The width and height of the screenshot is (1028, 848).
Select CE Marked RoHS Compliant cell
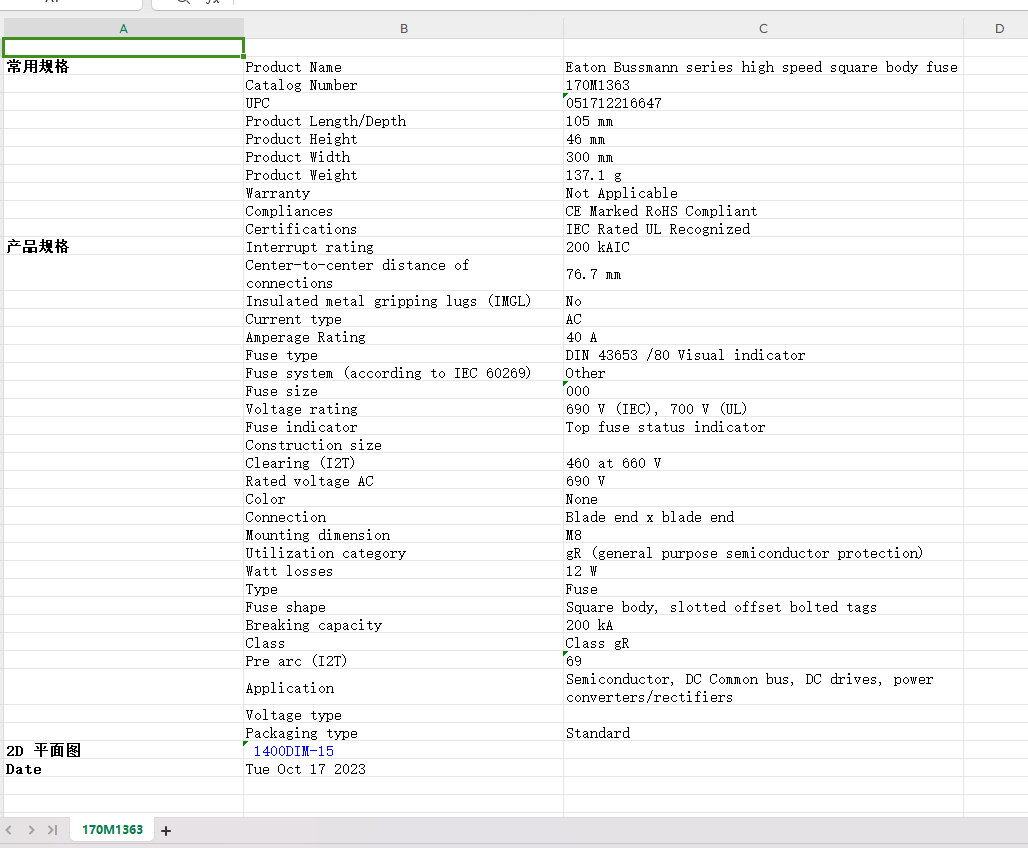763,211
